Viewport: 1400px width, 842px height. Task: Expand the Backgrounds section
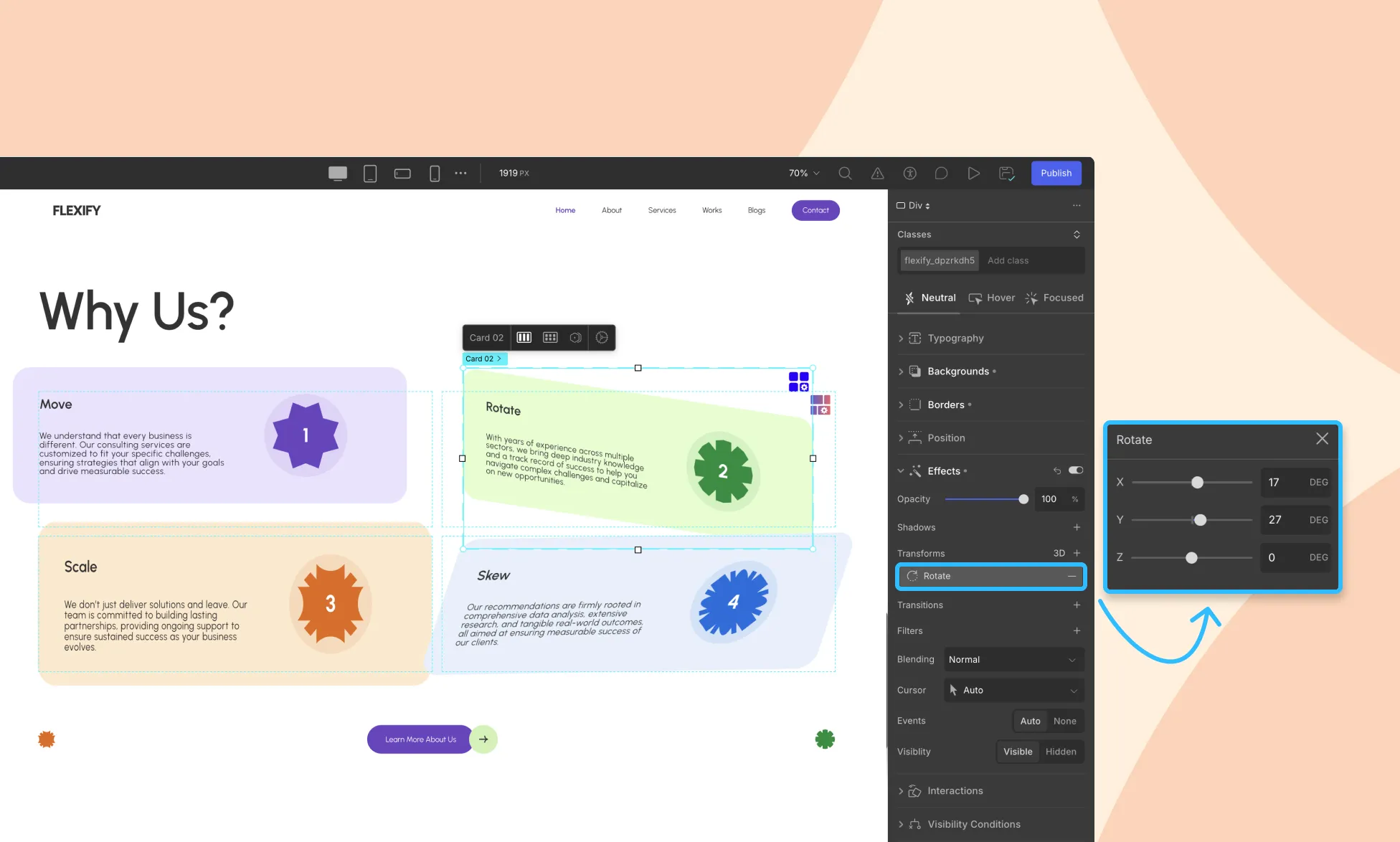point(990,372)
